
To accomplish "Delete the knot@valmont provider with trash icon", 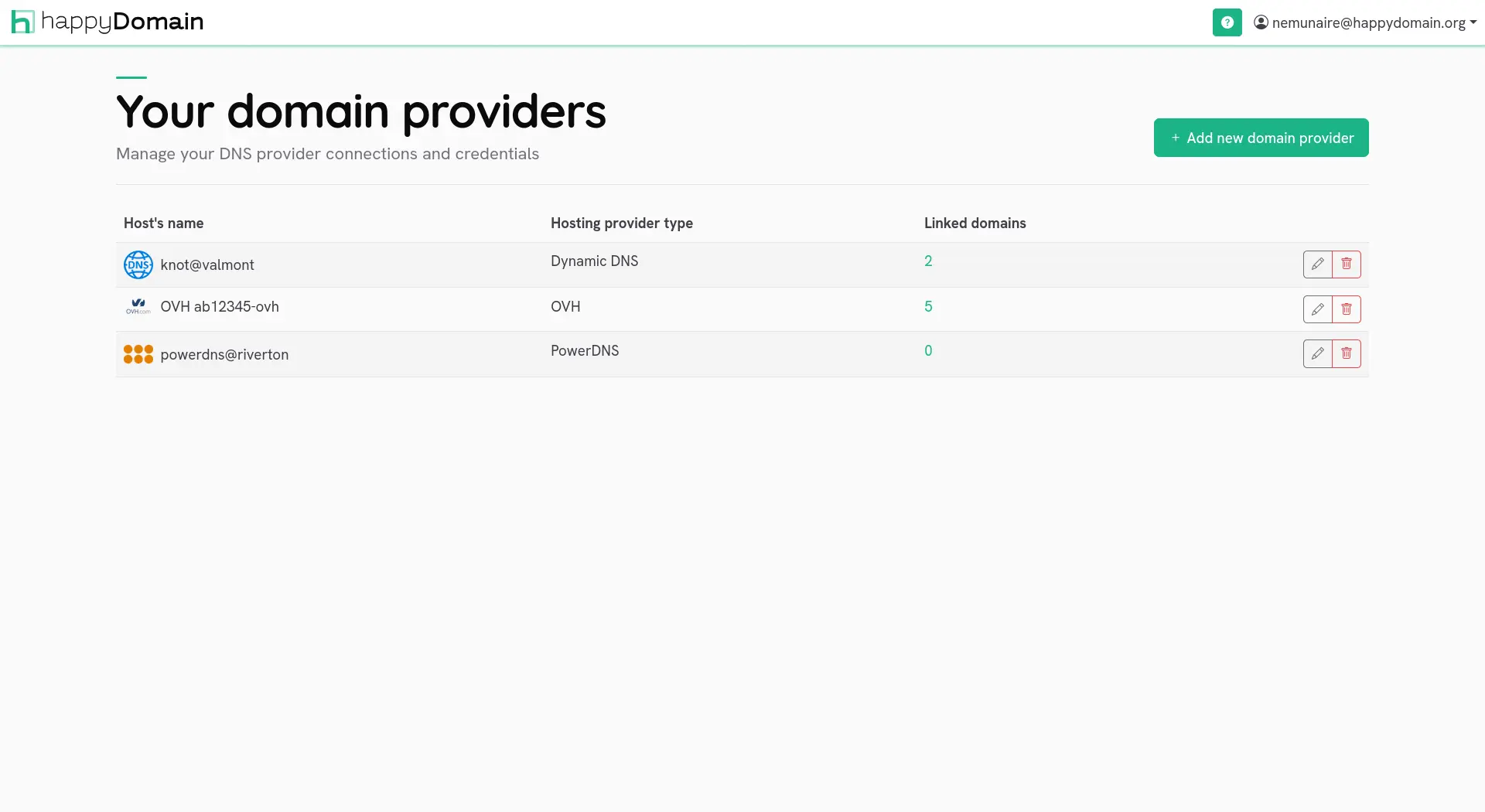I will pyautogui.click(x=1347, y=264).
